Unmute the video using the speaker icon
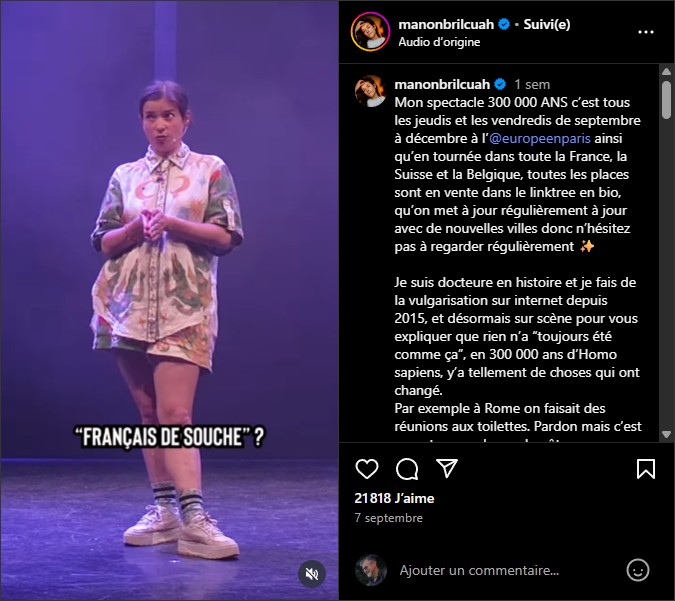Viewport: 675px width, 601px height. pos(312,573)
